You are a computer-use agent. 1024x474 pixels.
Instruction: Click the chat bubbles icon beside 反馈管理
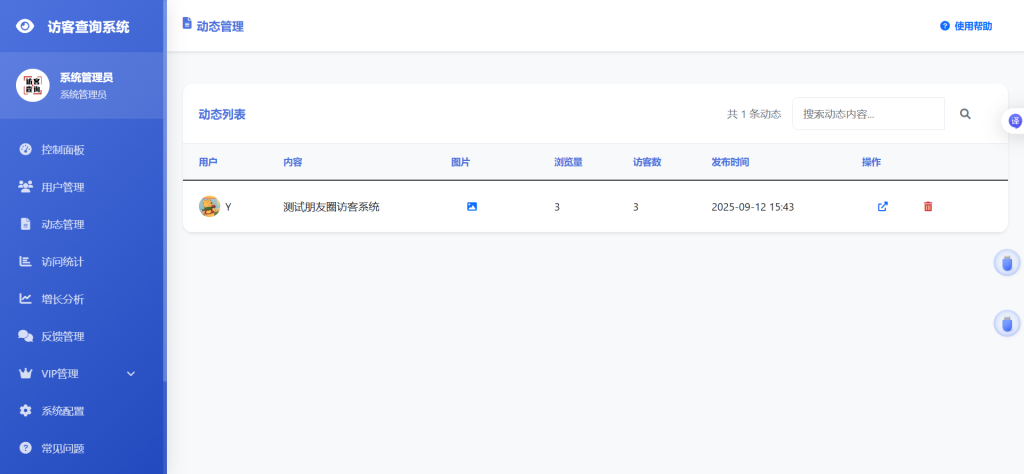(x=25, y=336)
